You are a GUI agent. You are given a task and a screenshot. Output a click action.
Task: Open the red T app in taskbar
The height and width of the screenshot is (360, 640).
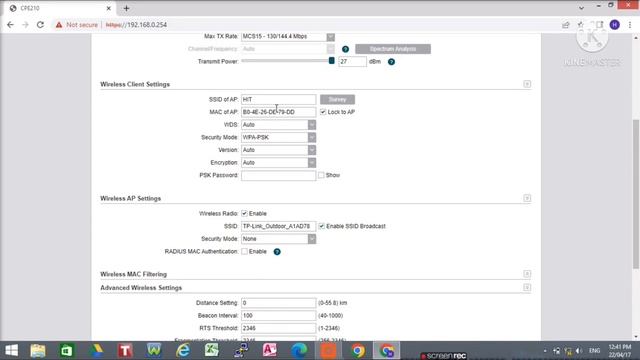(x=125, y=351)
